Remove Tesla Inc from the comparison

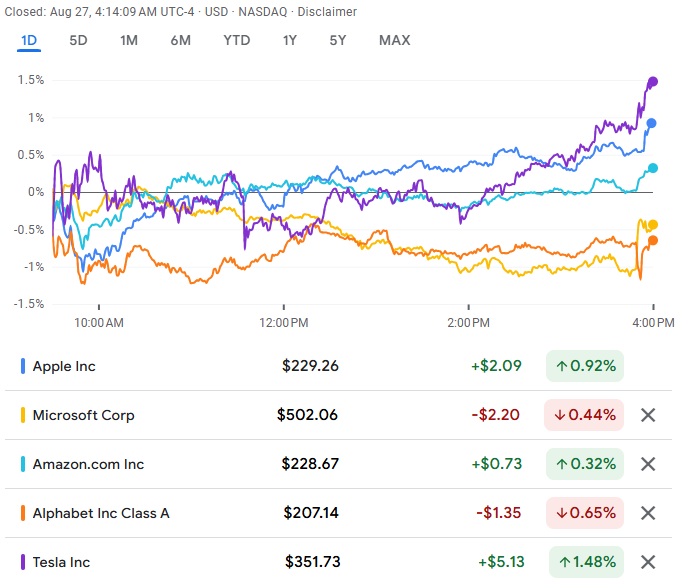[x=648, y=562]
